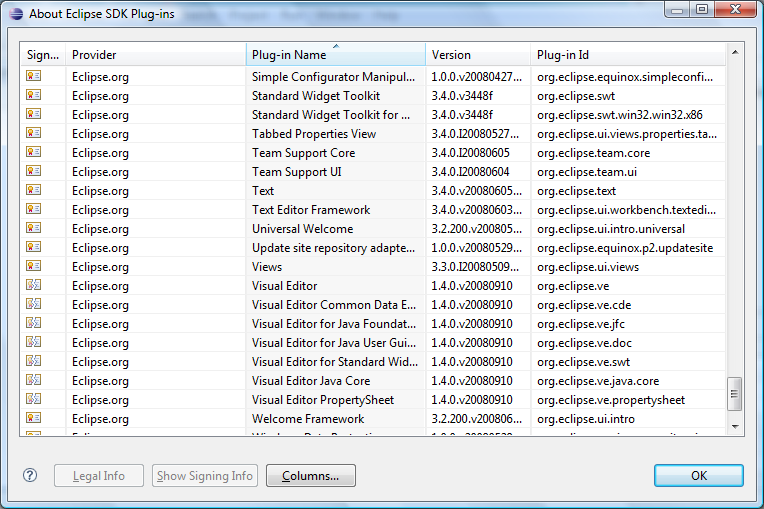Viewport: 764px width, 509px height.
Task: Click unsigned icon for Visual Editor Java Core
Action: (34, 380)
